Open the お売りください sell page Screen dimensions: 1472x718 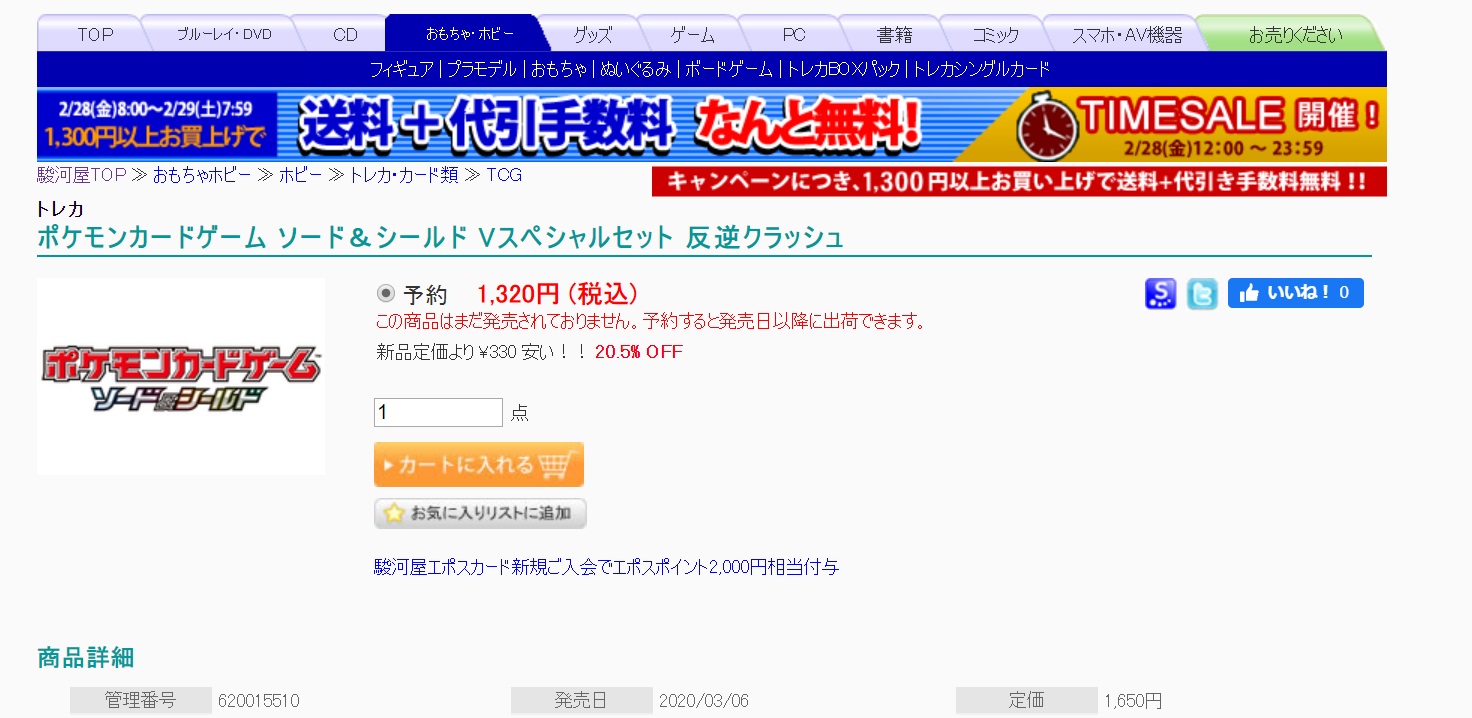[1294, 32]
